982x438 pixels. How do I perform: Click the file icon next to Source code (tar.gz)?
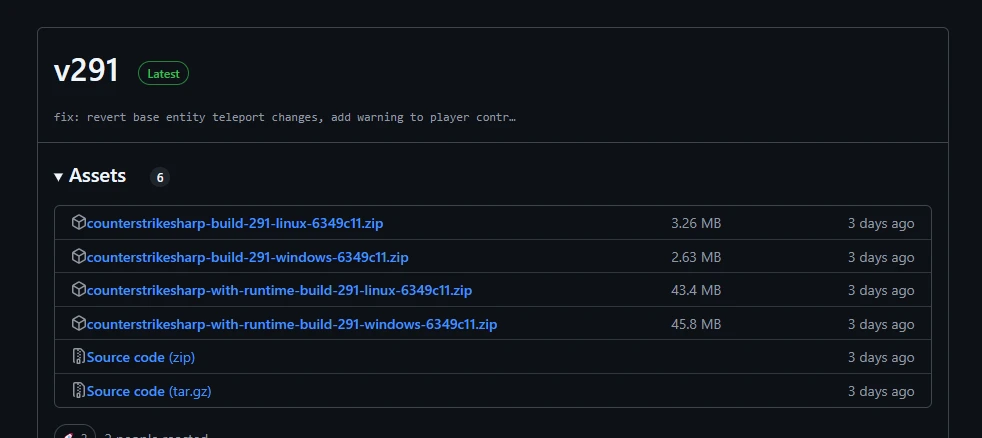click(79, 391)
